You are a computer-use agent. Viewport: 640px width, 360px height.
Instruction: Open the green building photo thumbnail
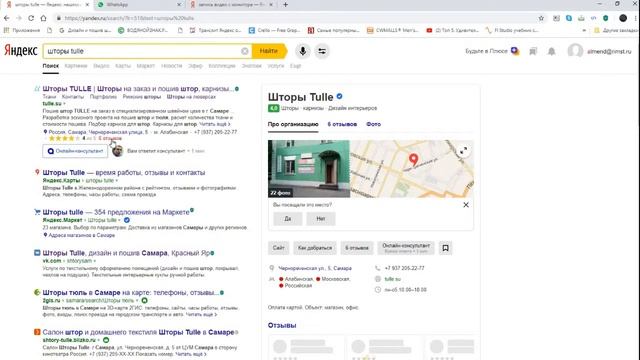(x=309, y=169)
